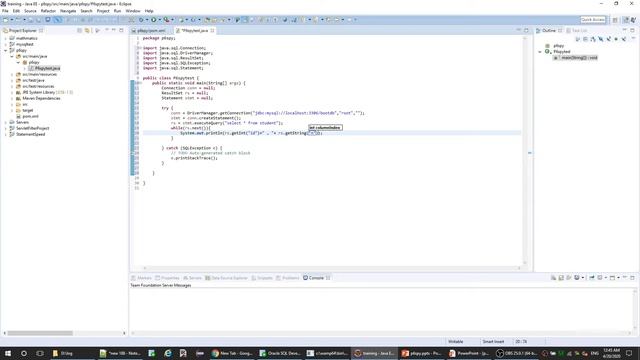
Task: Open Oracle SQL Developer from taskbar
Action: tap(280, 353)
